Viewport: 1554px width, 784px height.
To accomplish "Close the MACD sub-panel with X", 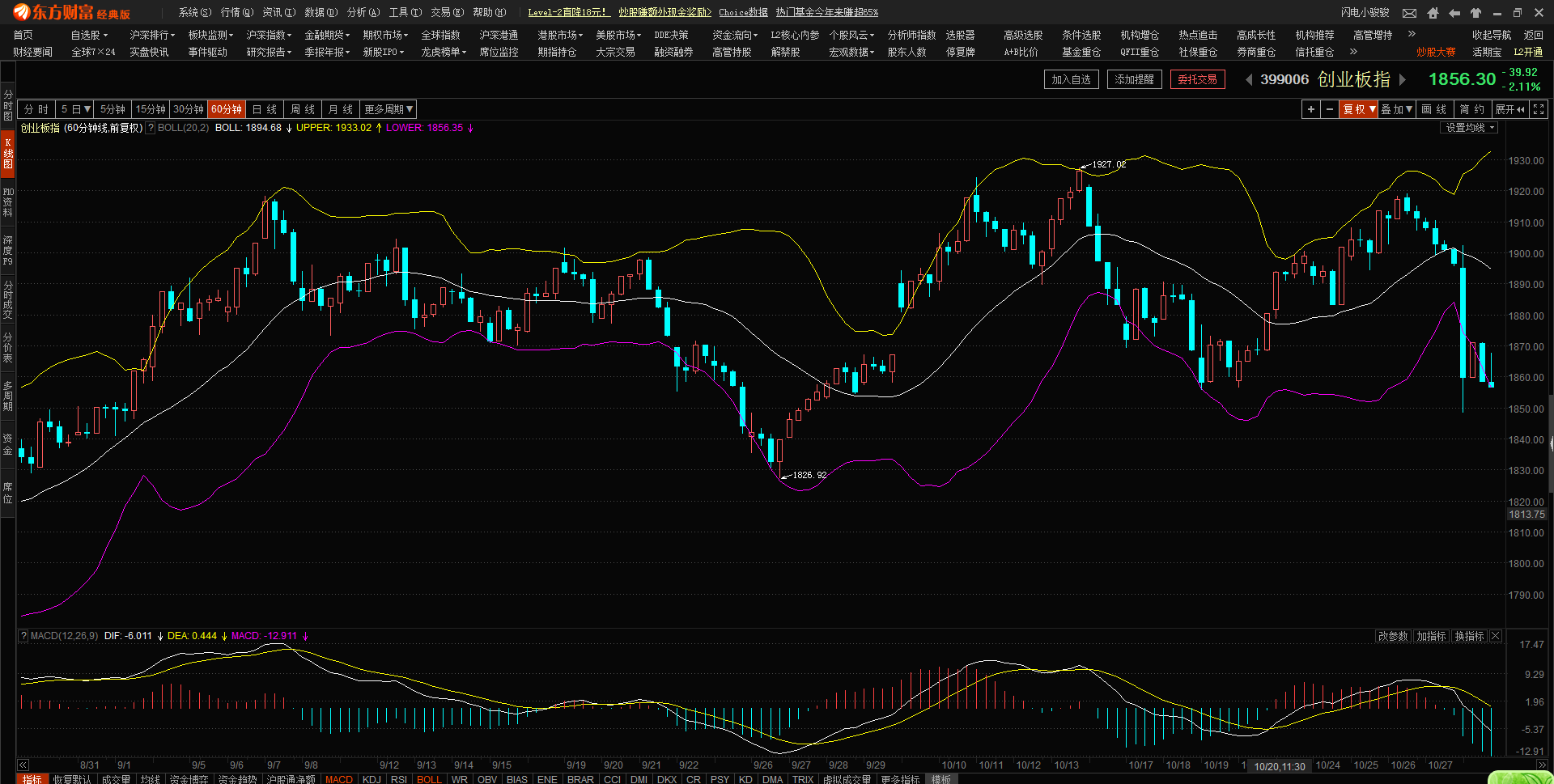I will 1496,636.
